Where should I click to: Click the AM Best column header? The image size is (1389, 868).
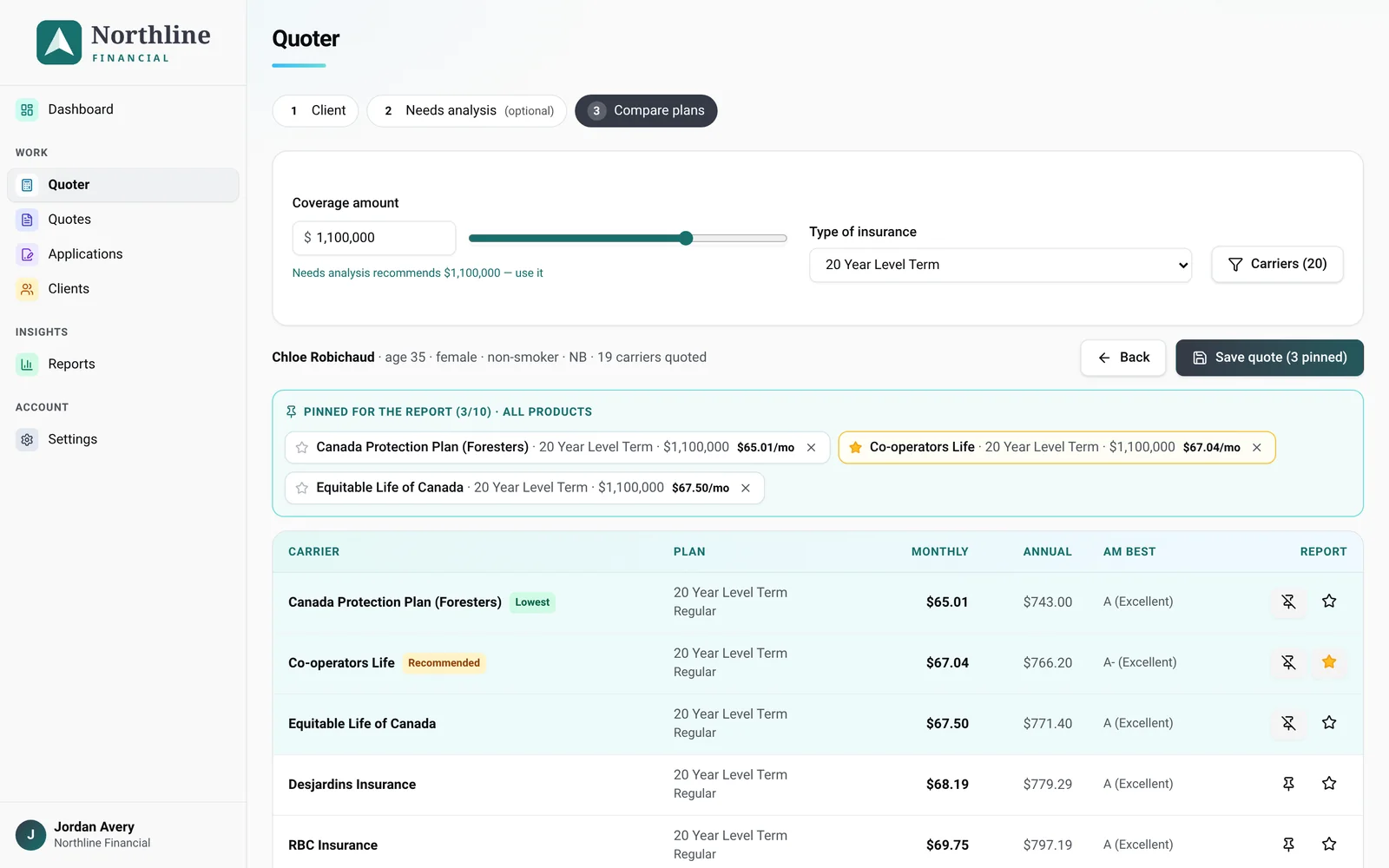point(1129,552)
